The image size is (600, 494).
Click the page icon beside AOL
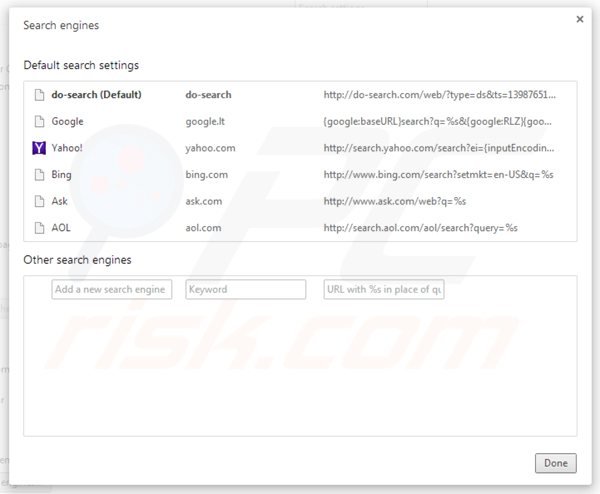coord(39,228)
